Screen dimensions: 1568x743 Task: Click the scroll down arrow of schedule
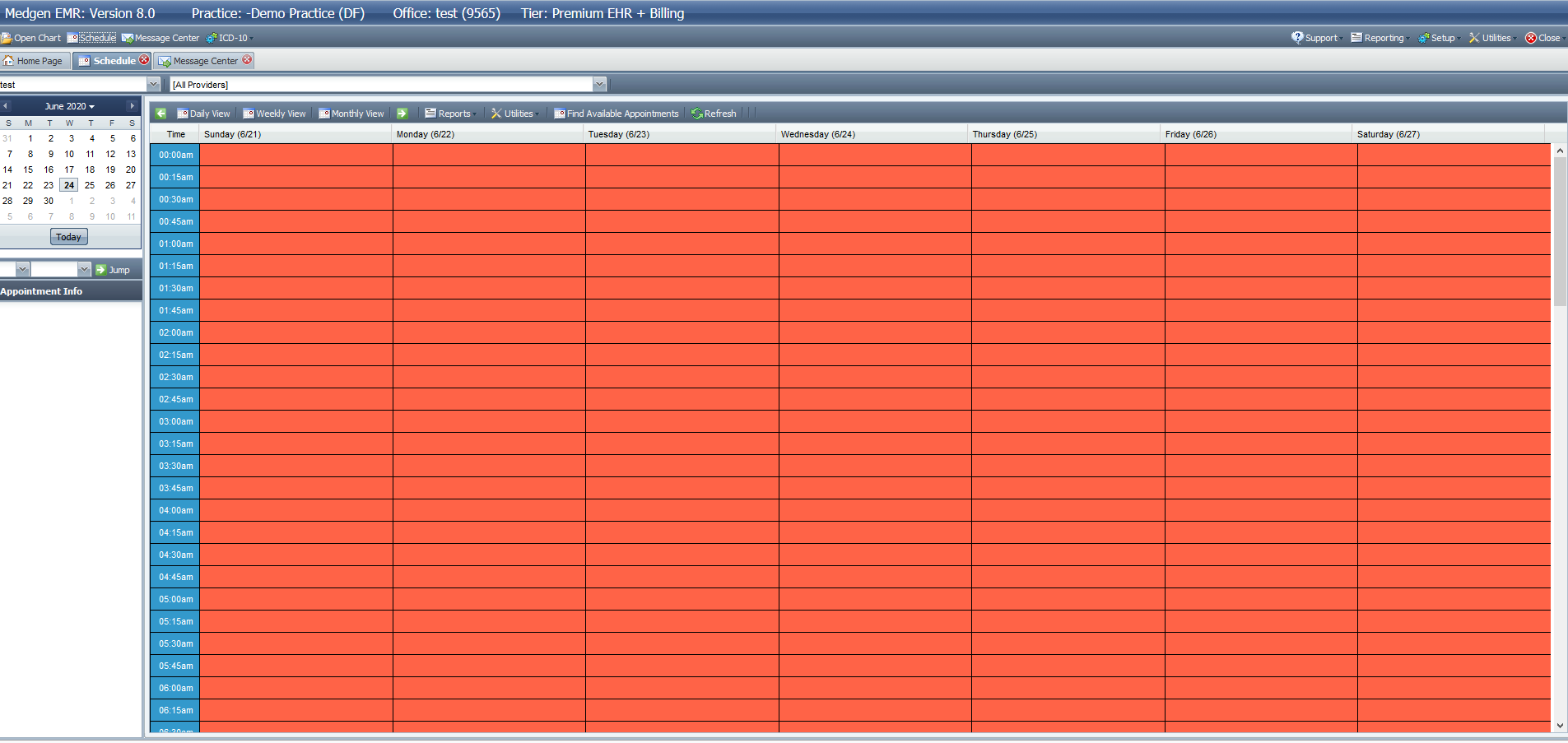1559,726
